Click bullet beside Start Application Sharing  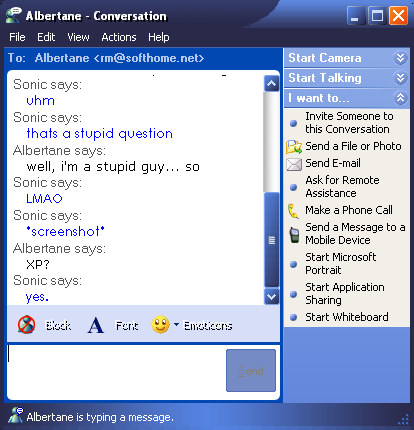click(293, 294)
